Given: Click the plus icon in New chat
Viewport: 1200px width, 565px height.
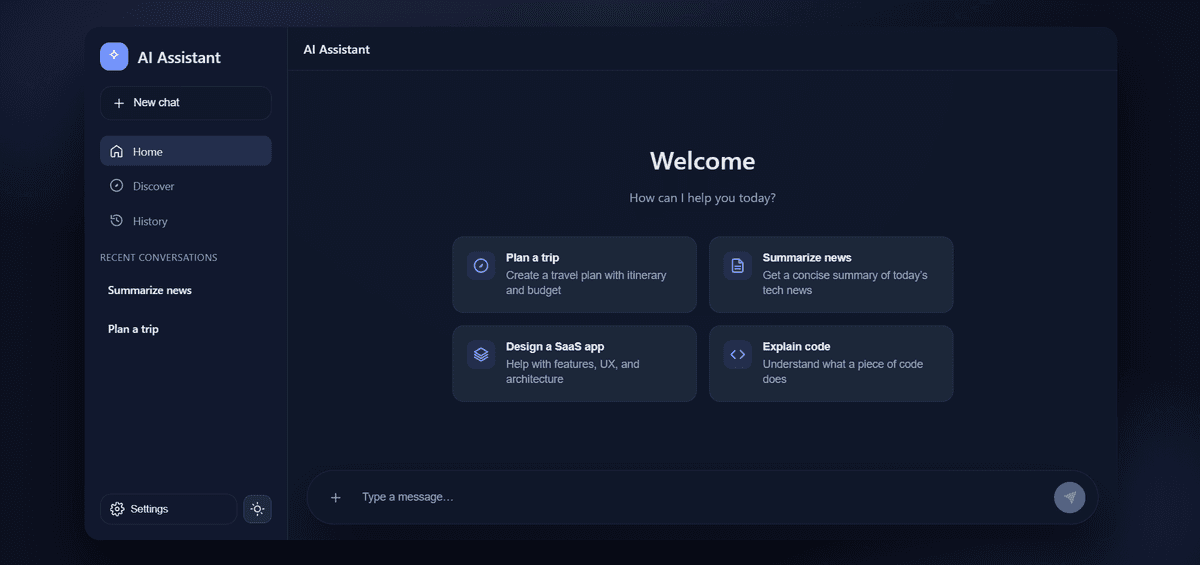Looking at the screenshot, I should pos(119,103).
